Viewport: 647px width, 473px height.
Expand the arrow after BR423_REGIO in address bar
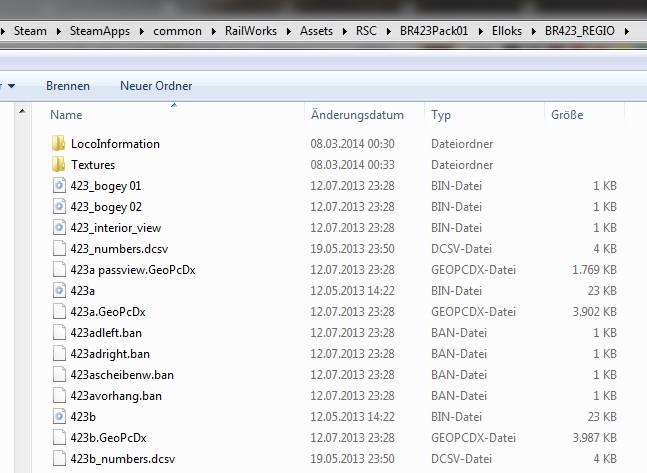click(627, 31)
